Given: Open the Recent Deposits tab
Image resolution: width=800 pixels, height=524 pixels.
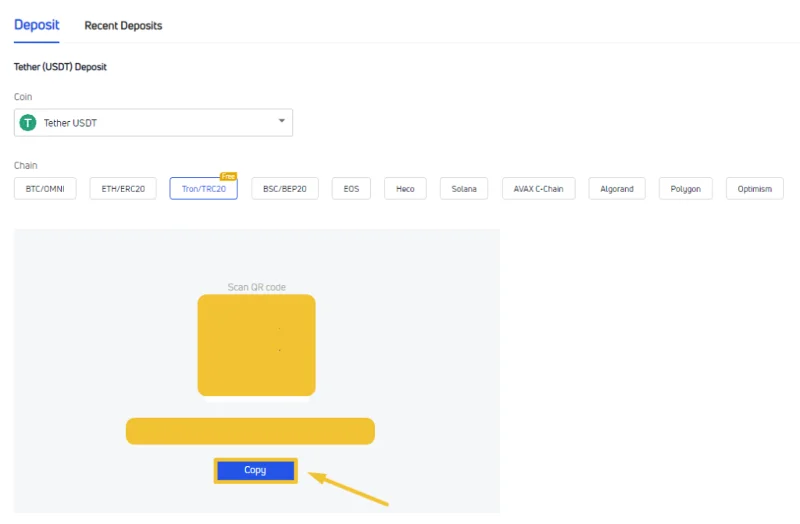Looking at the screenshot, I should click(123, 26).
